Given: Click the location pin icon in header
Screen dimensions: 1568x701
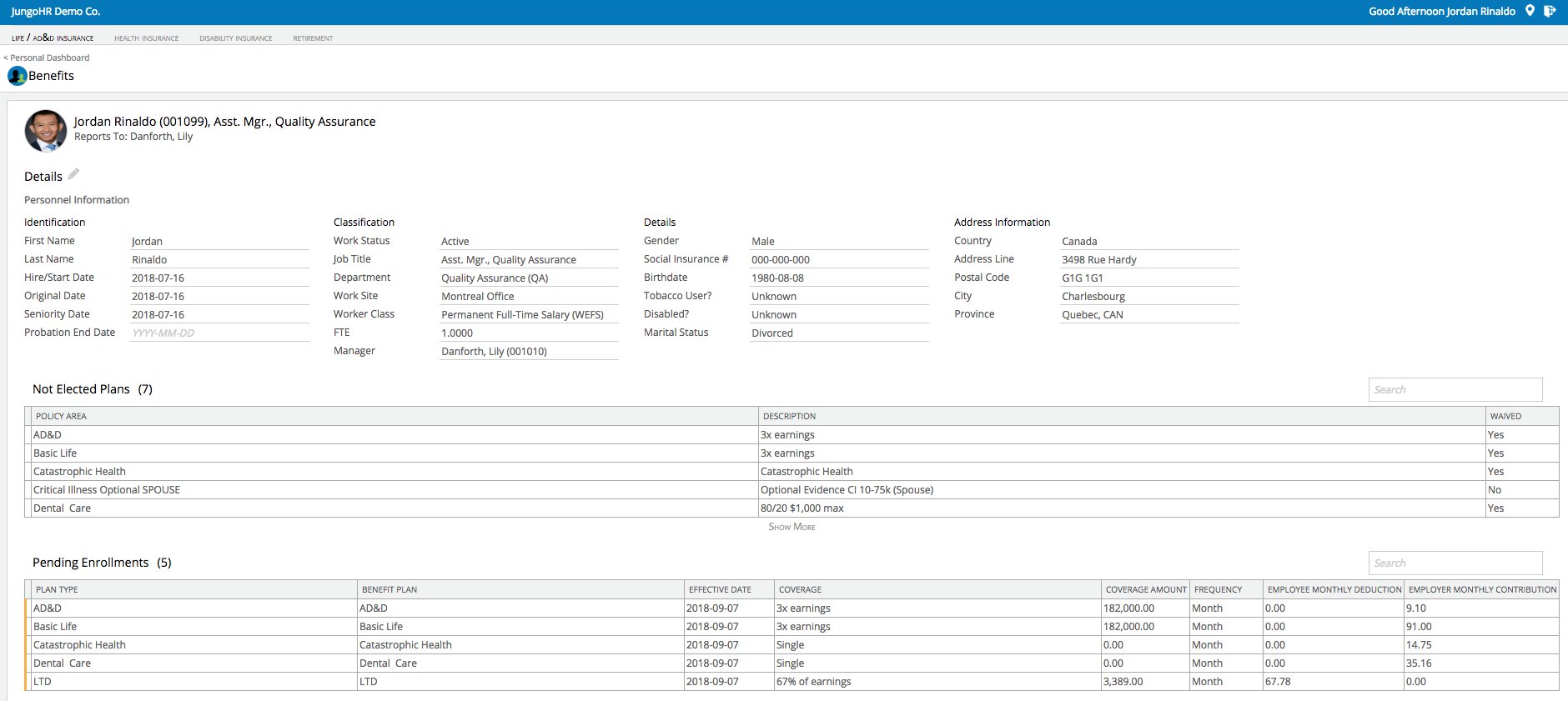Looking at the screenshot, I should 1530,11.
